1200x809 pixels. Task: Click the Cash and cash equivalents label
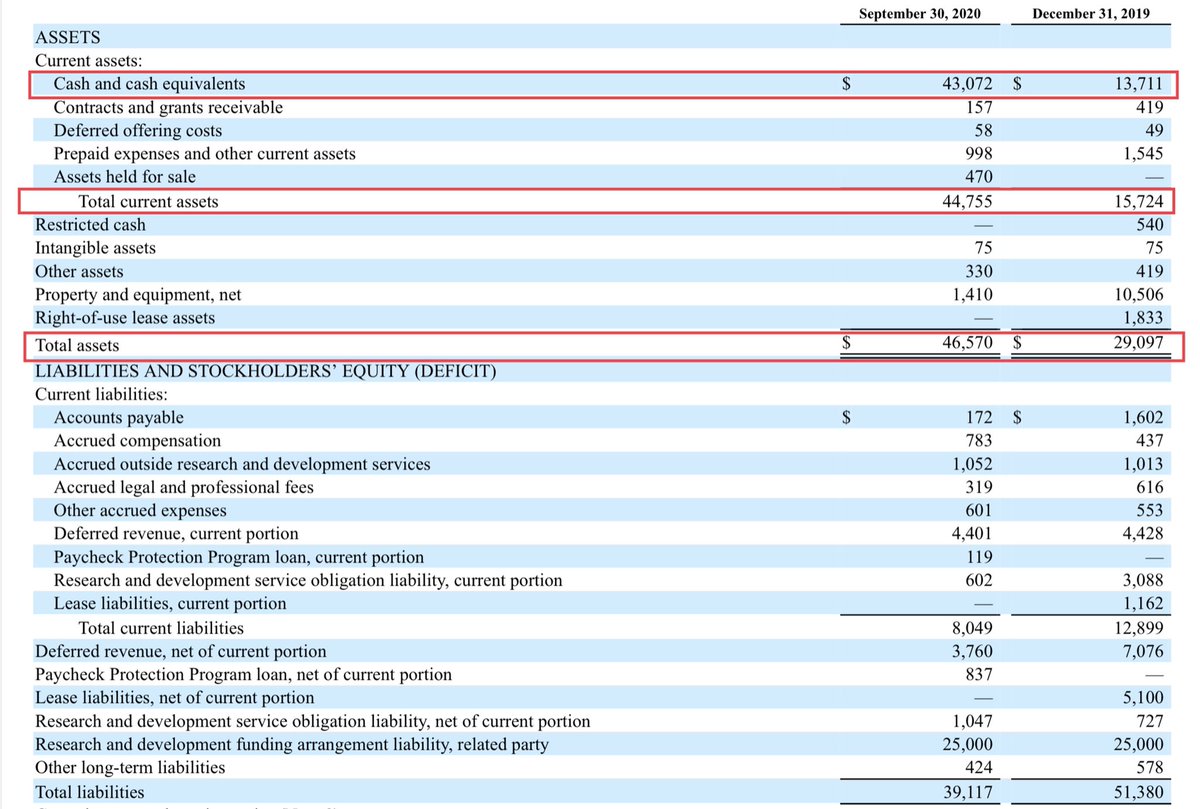(x=149, y=84)
